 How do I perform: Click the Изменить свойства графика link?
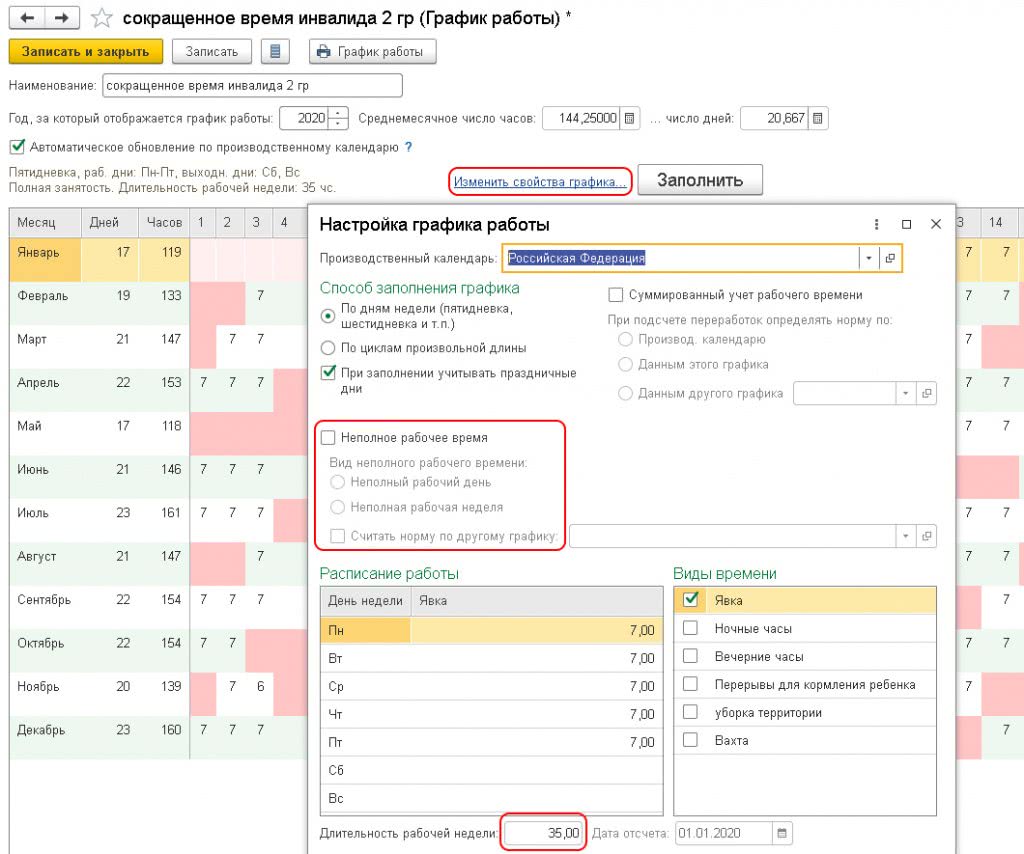coord(540,181)
